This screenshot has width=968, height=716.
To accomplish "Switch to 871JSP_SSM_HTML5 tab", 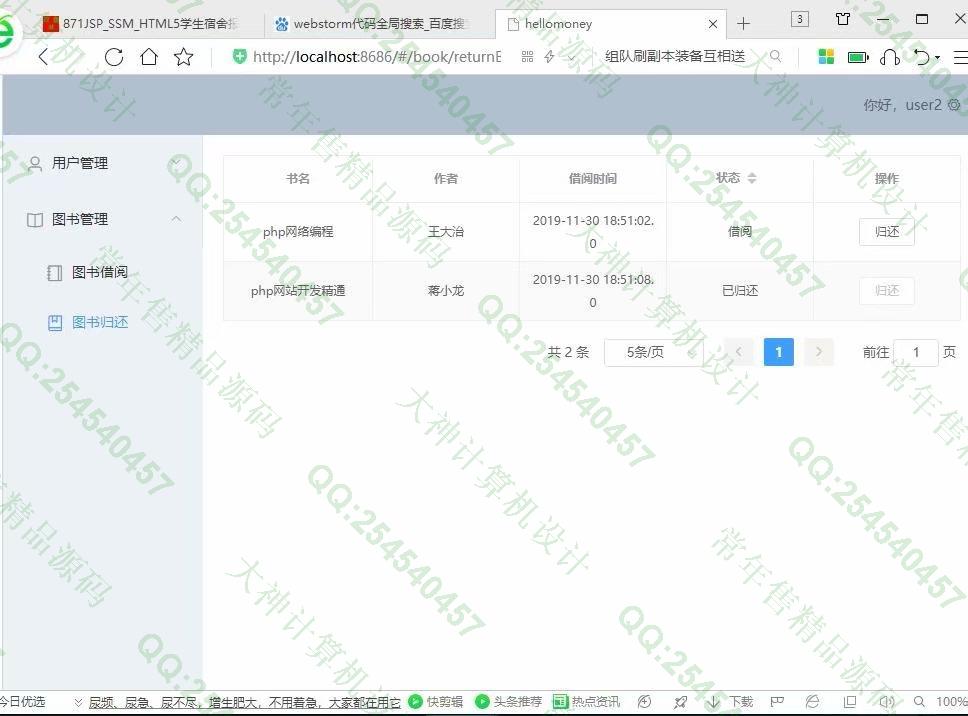I will point(140,24).
